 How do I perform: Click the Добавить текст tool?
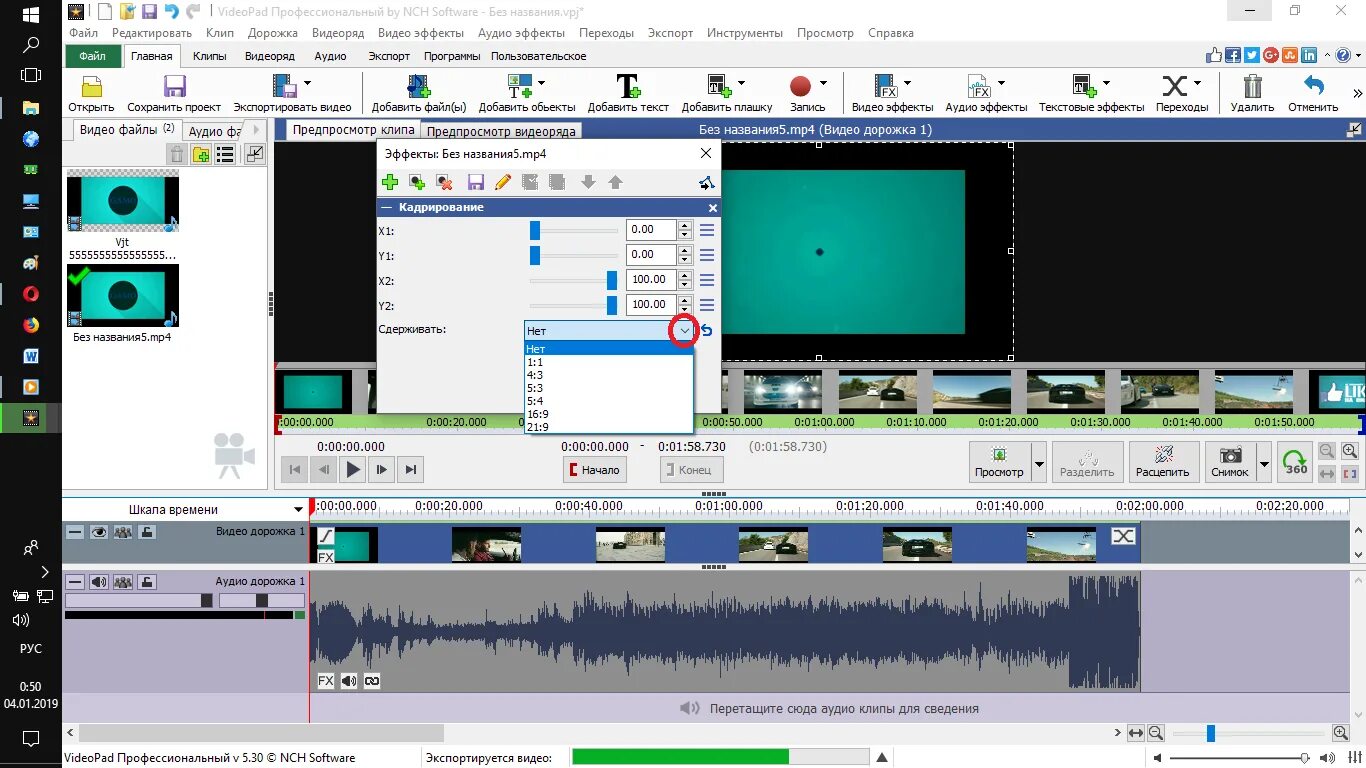(628, 94)
